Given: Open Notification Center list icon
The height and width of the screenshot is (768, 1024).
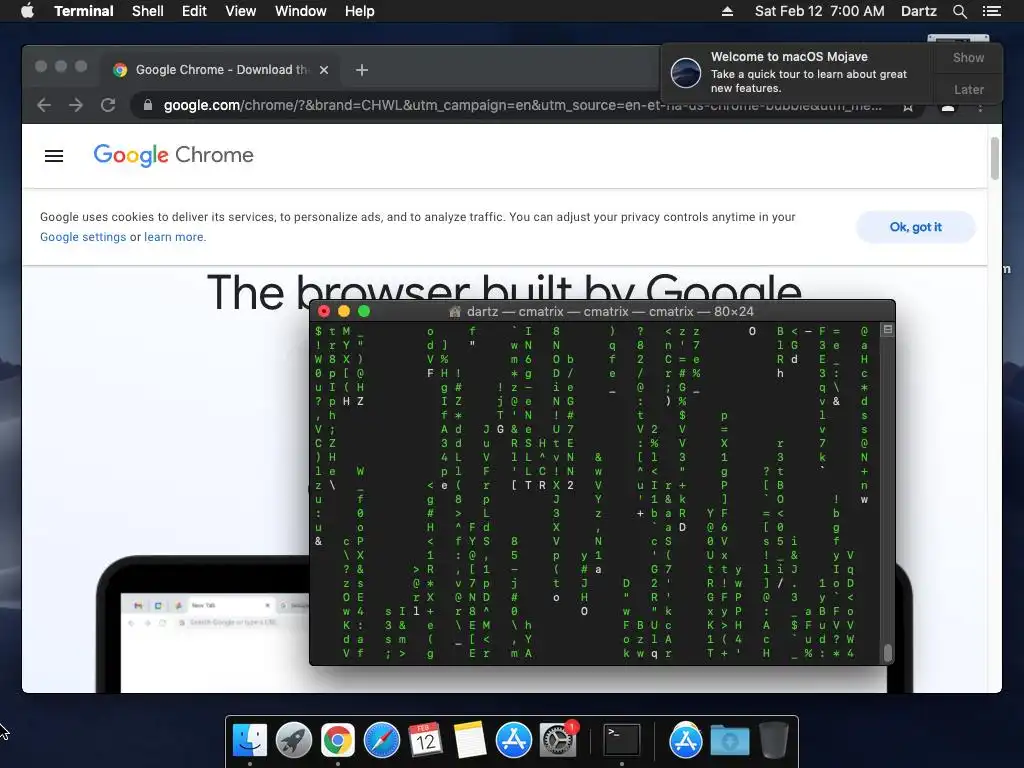Looking at the screenshot, I should coord(992,11).
